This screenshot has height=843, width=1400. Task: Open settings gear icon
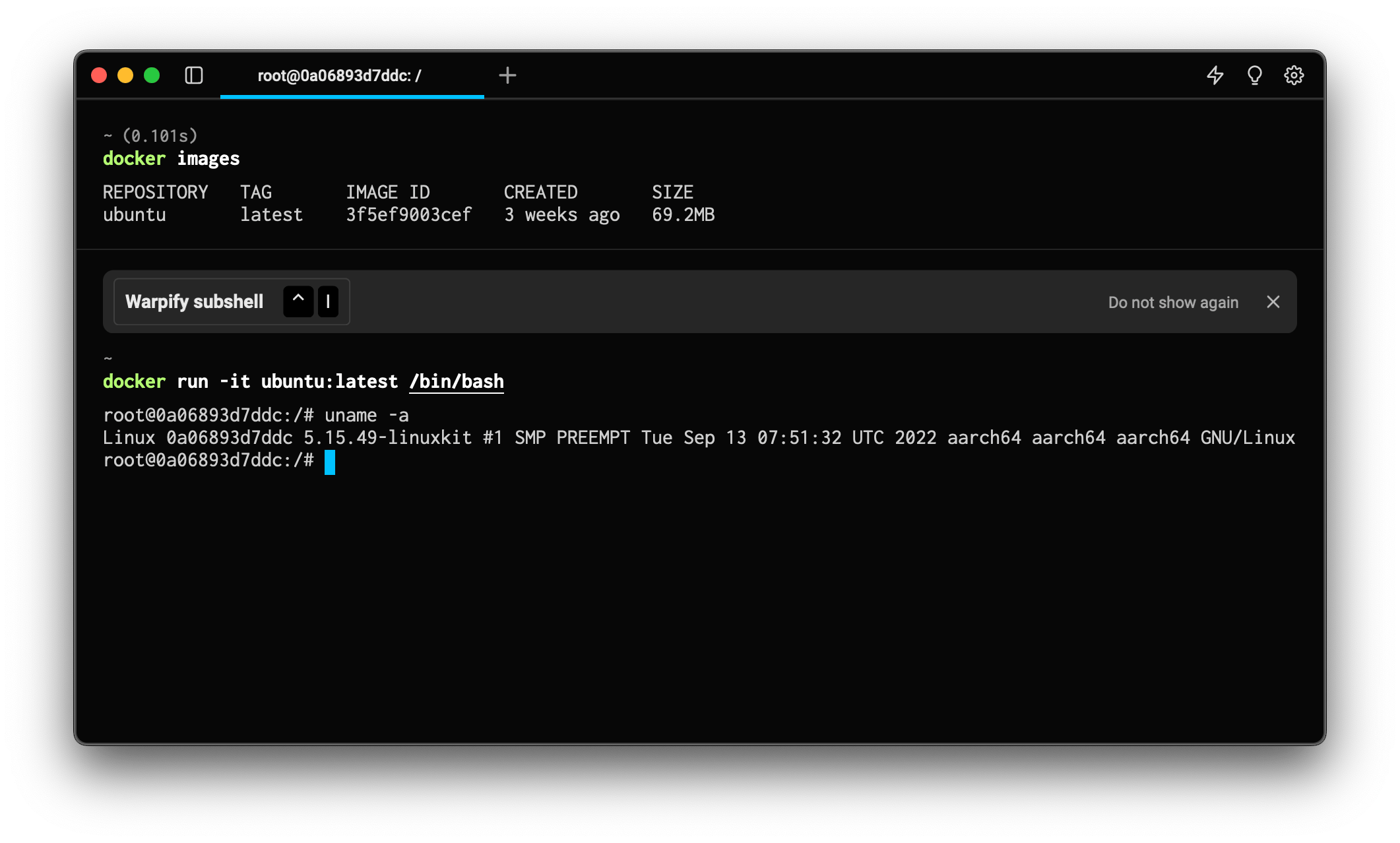[x=1294, y=75]
